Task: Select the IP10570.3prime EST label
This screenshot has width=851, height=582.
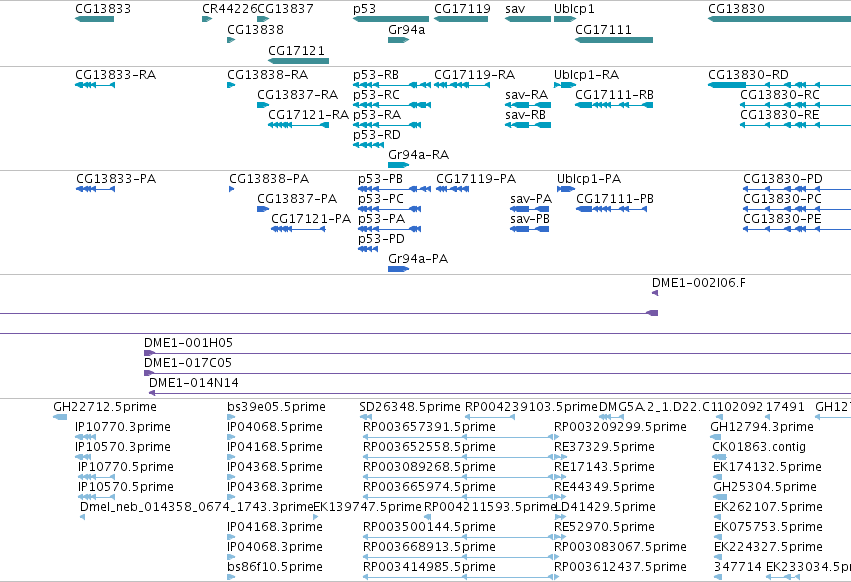Action: point(123,447)
